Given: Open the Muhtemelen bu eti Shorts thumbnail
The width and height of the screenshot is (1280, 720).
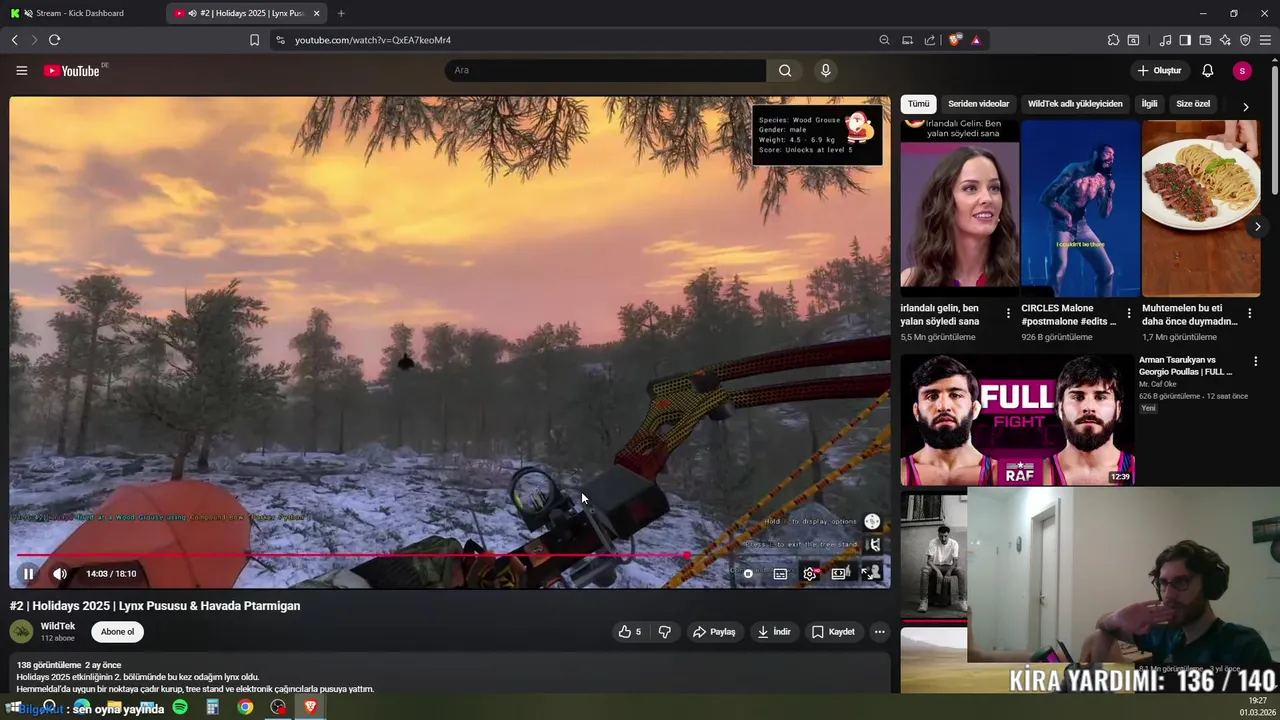Looking at the screenshot, I should click(1201, 208).
